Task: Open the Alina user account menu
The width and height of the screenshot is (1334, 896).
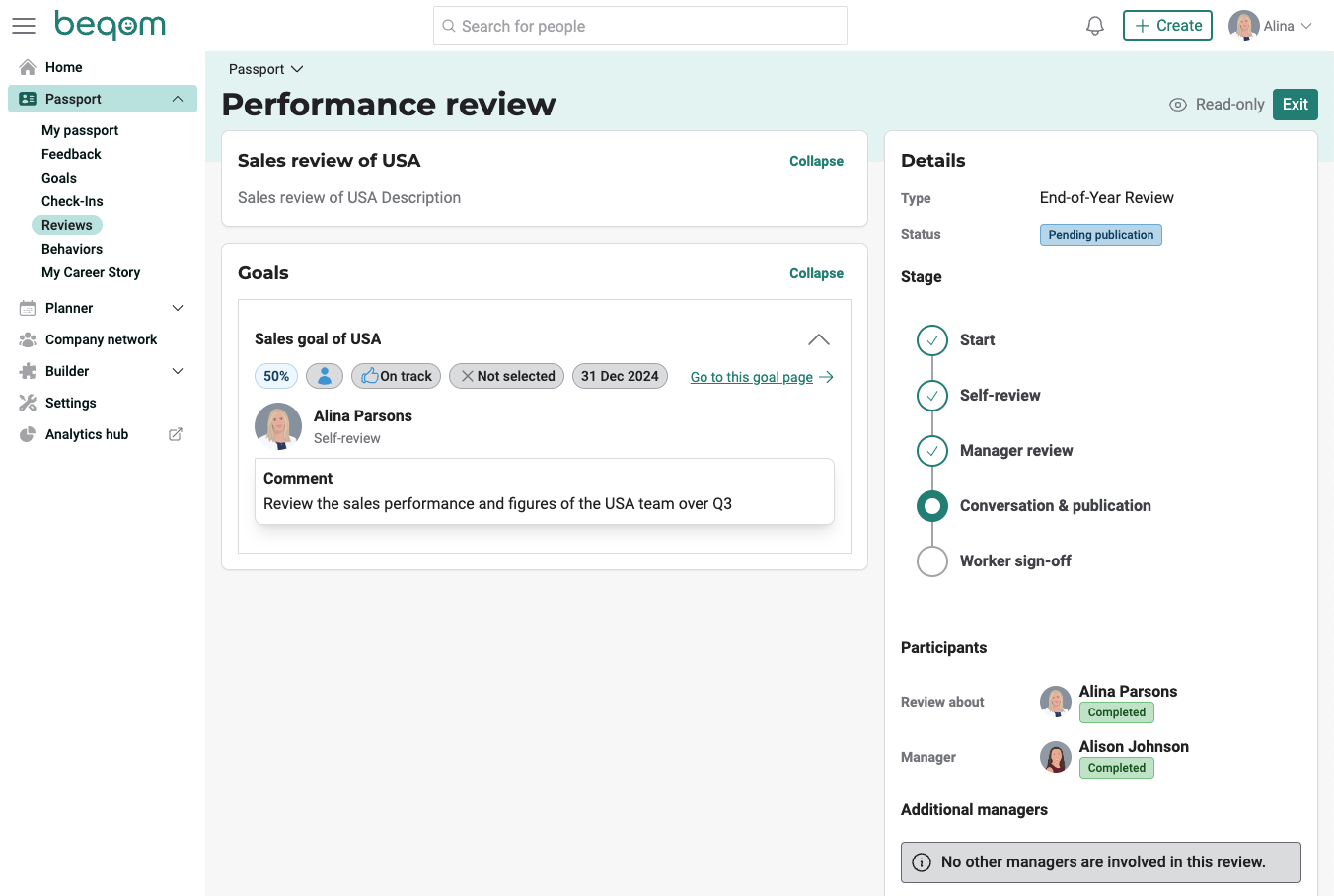Action: click(1271, 26)
